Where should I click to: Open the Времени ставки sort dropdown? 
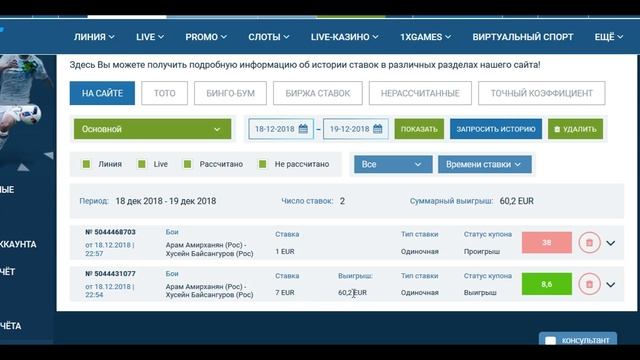[484, 164]
